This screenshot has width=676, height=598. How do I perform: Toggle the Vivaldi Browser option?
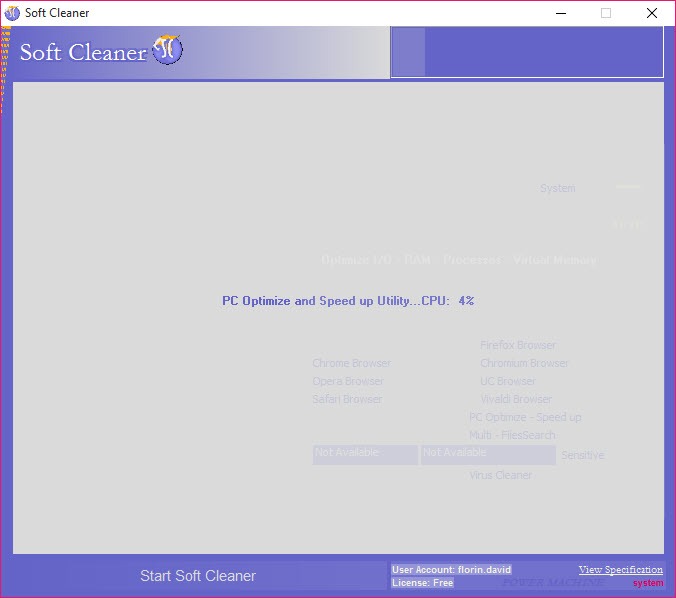click(x=515, y=400)
